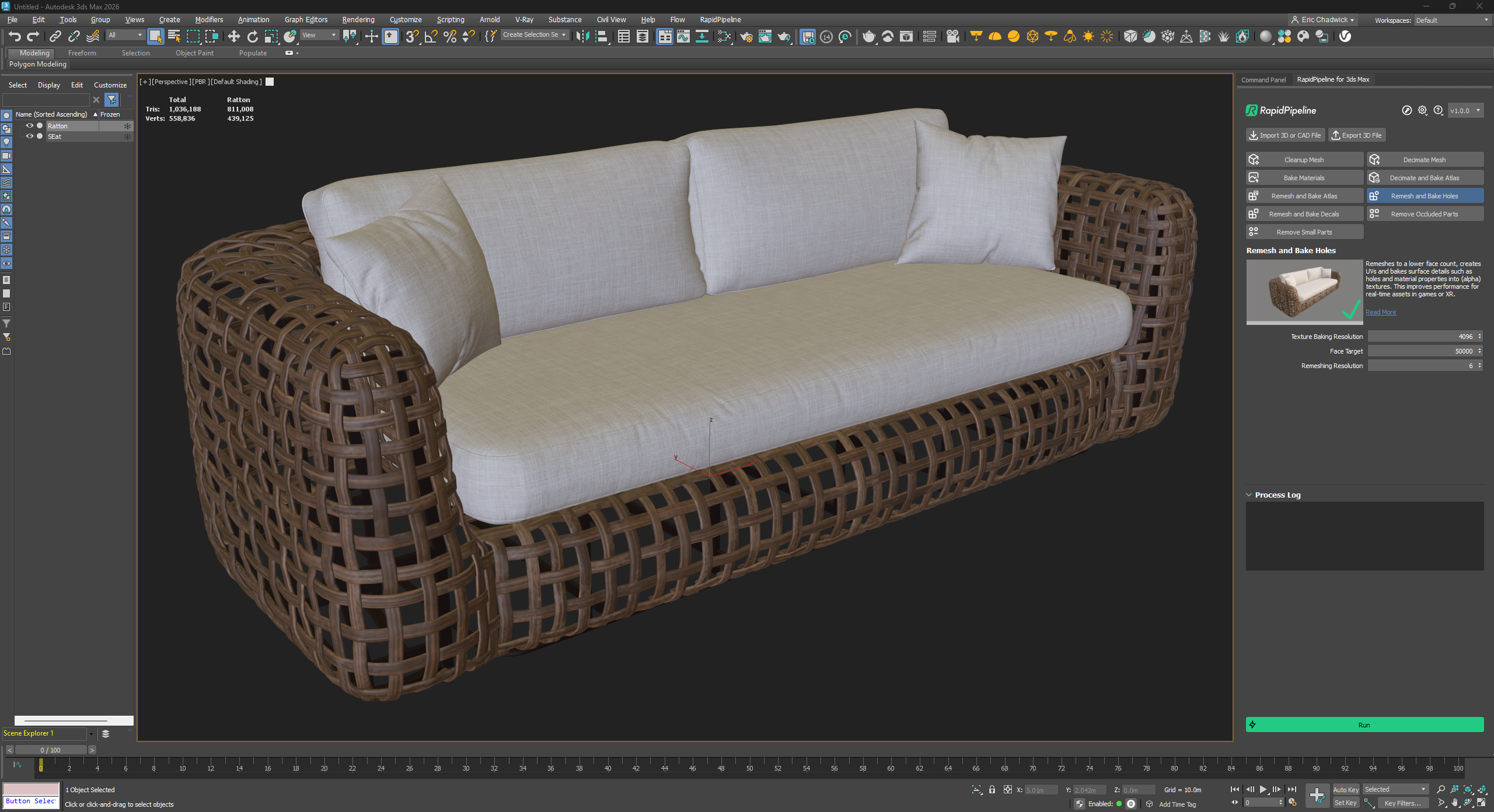The height and width of the screenshot is (812, 1494).
Task: Open the Rendering menu
Action: 358,19
